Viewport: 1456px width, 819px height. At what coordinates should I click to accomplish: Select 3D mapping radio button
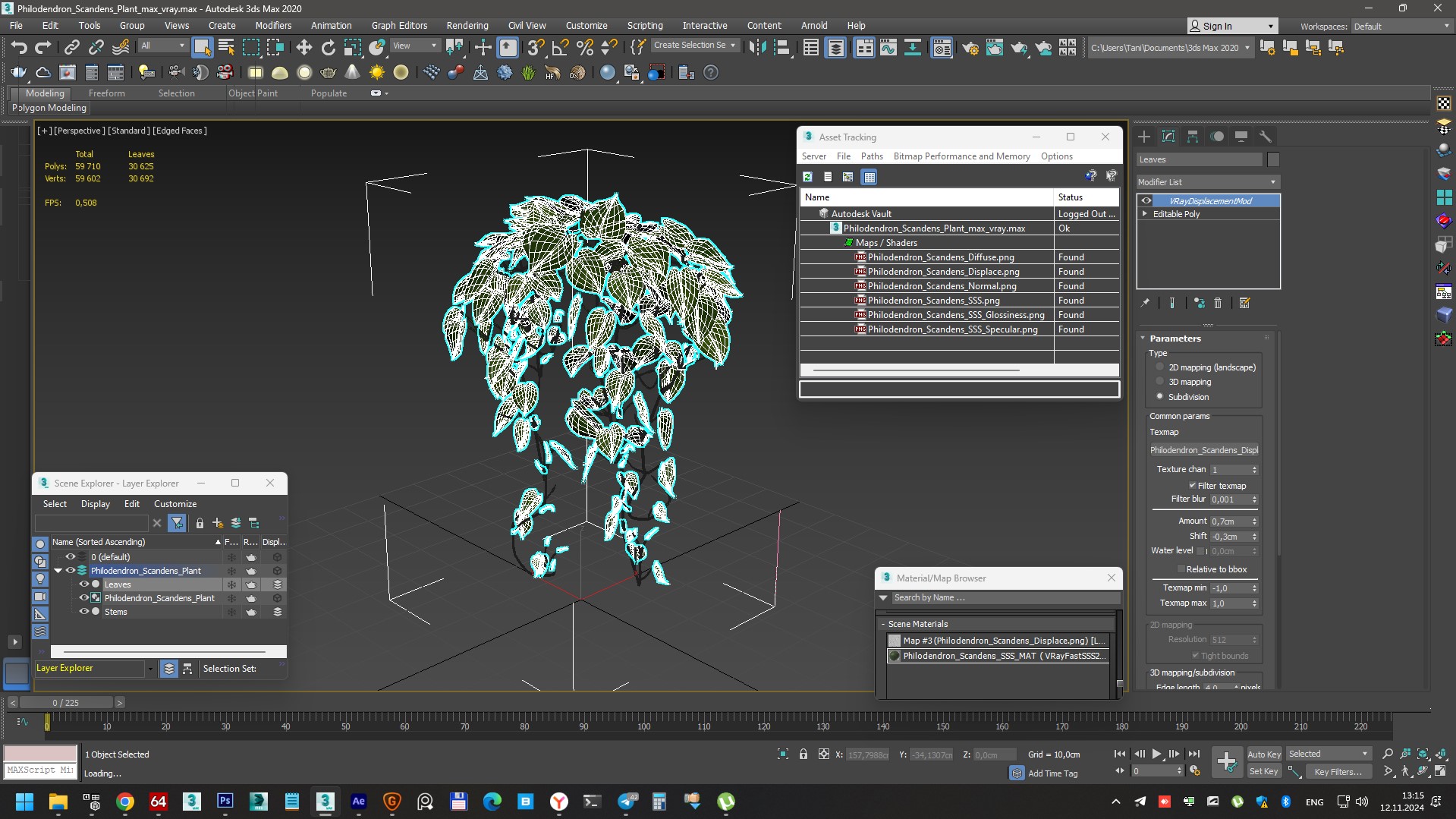pos(1159,382)
